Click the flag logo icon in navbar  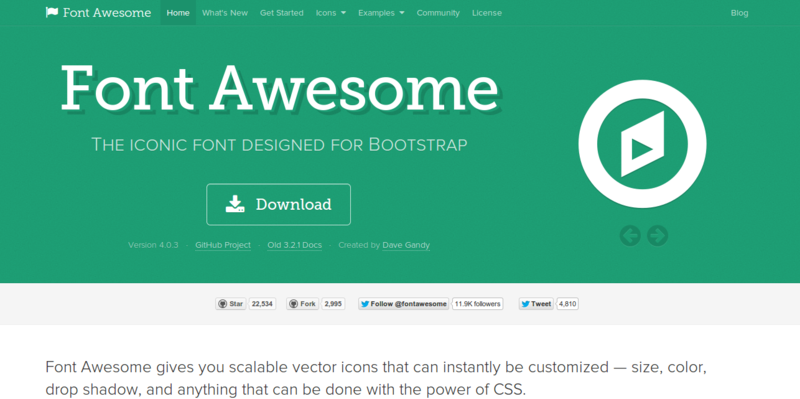click(52, 12)
